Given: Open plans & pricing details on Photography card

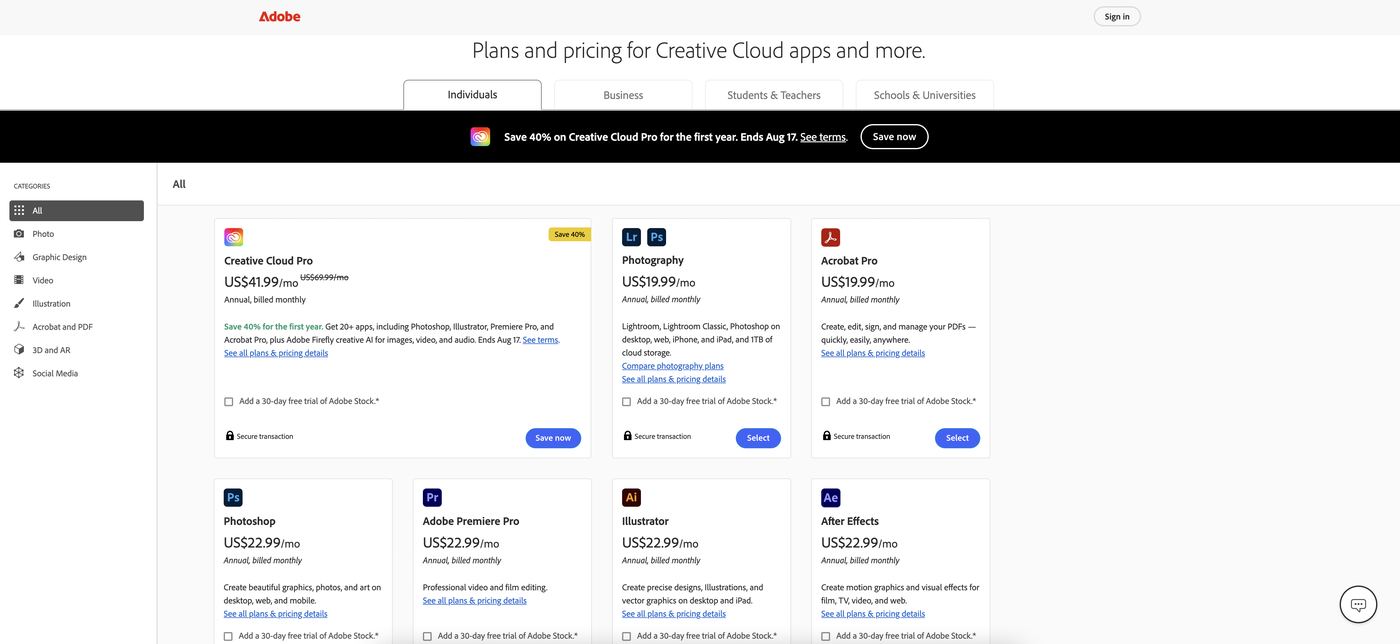Looking at the screenshot, I should 674,379.
